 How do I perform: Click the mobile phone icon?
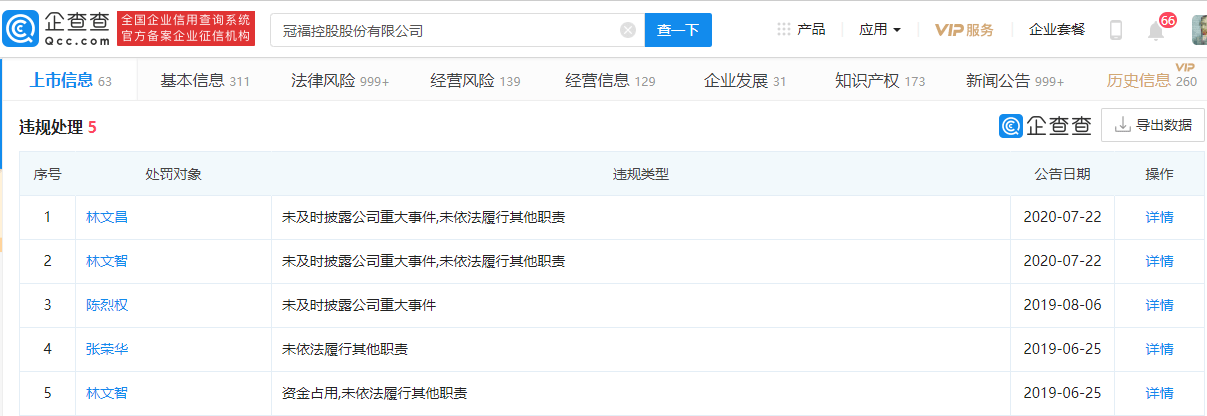pos(1116,30)
